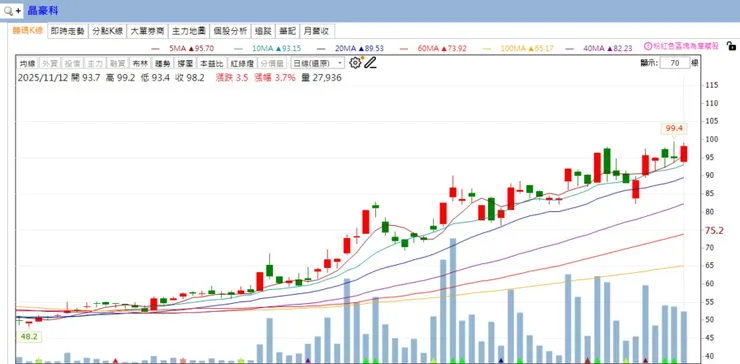
Task: Toggle the 均線 moving average overlay
Action: click(27, 63)
